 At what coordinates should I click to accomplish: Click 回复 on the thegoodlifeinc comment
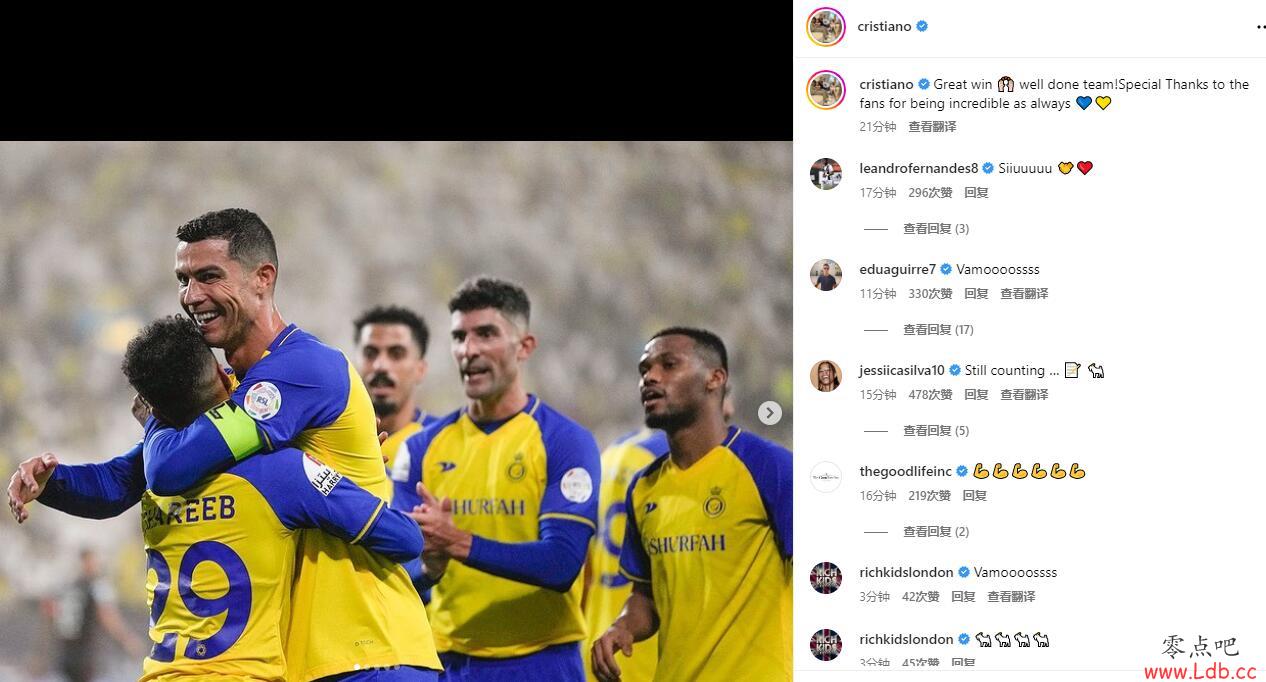[975, 496]
